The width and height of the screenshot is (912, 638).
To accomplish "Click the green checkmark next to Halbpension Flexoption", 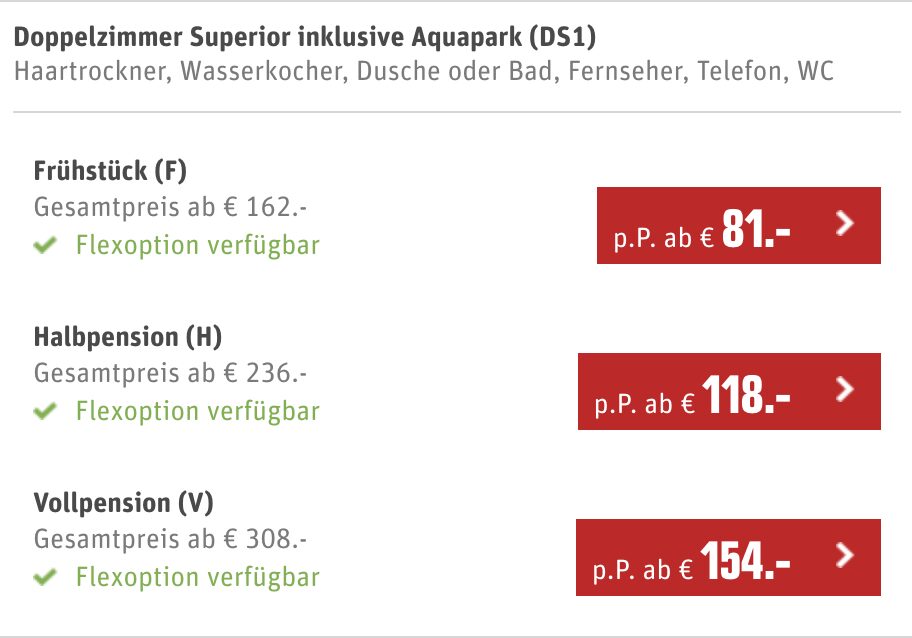I will tap(44, 410).
